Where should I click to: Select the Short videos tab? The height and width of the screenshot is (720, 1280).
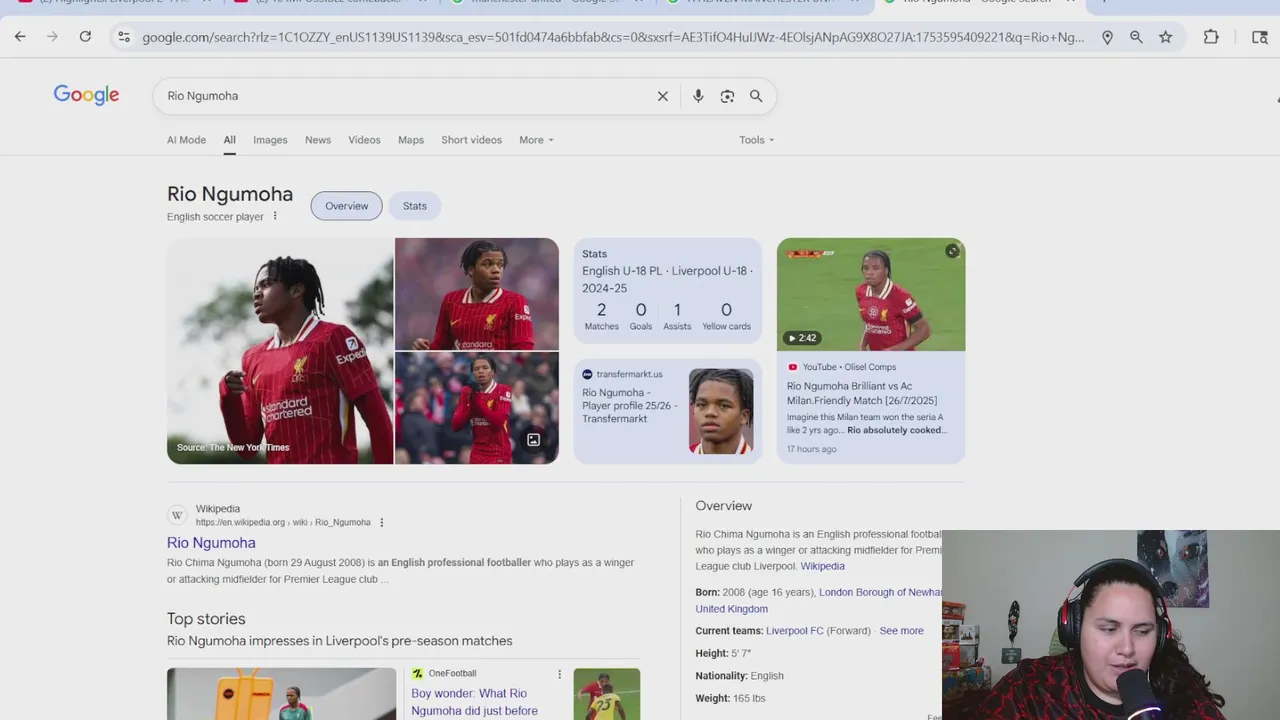click(x=471, y=140)
